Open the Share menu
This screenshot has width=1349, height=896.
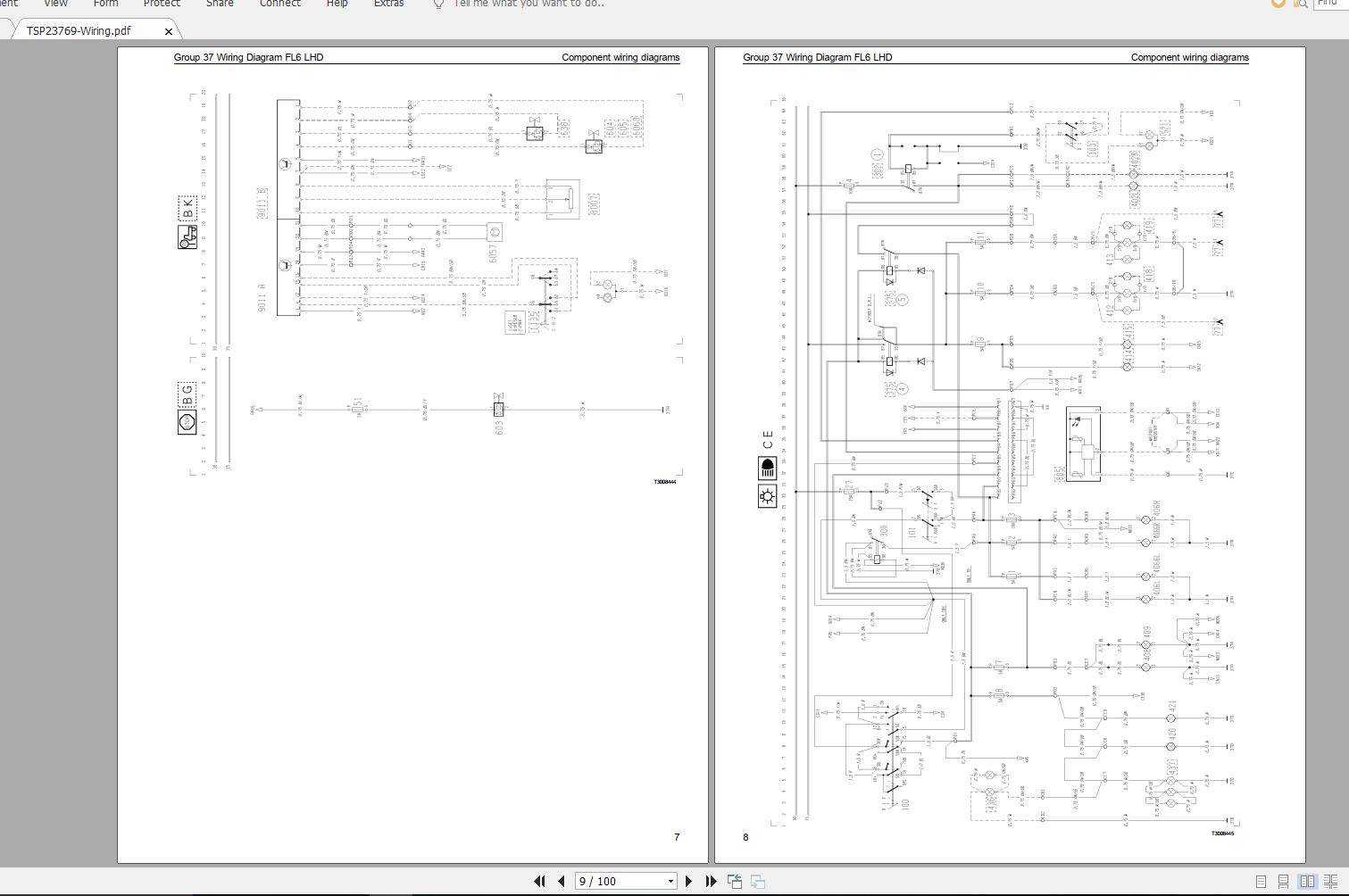tap(220, 4)
